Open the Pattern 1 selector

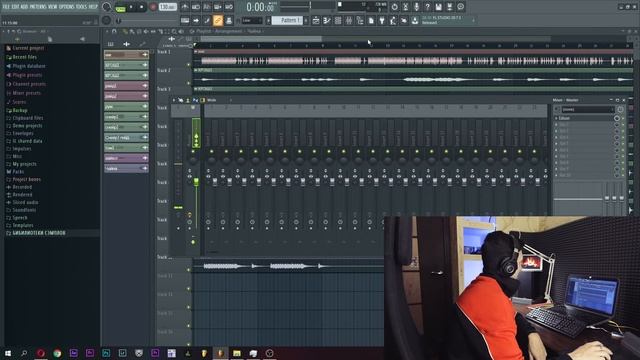coord(287,20)
